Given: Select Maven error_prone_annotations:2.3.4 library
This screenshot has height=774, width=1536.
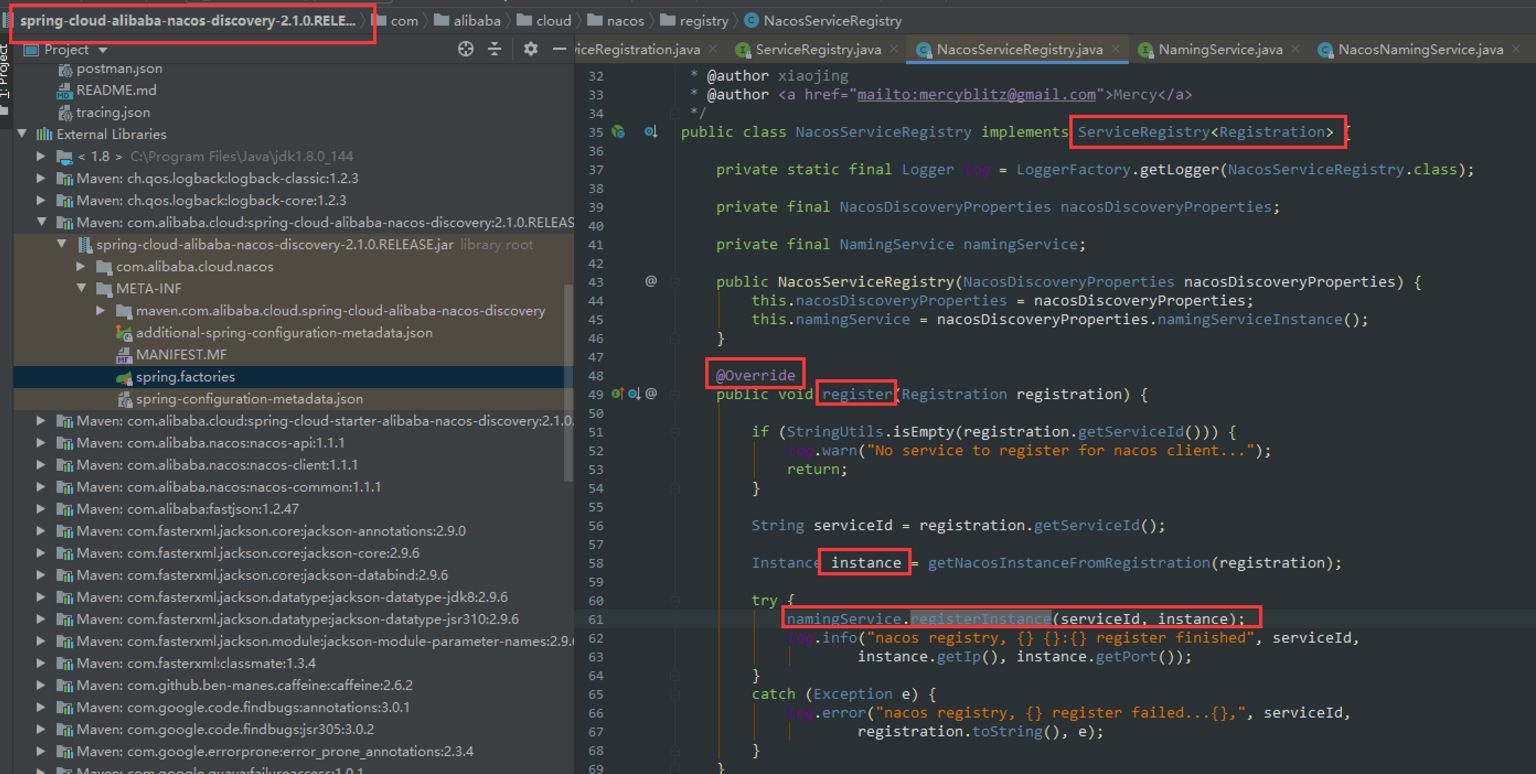Looking at the screenshot, I should click(x=275, y=751).
